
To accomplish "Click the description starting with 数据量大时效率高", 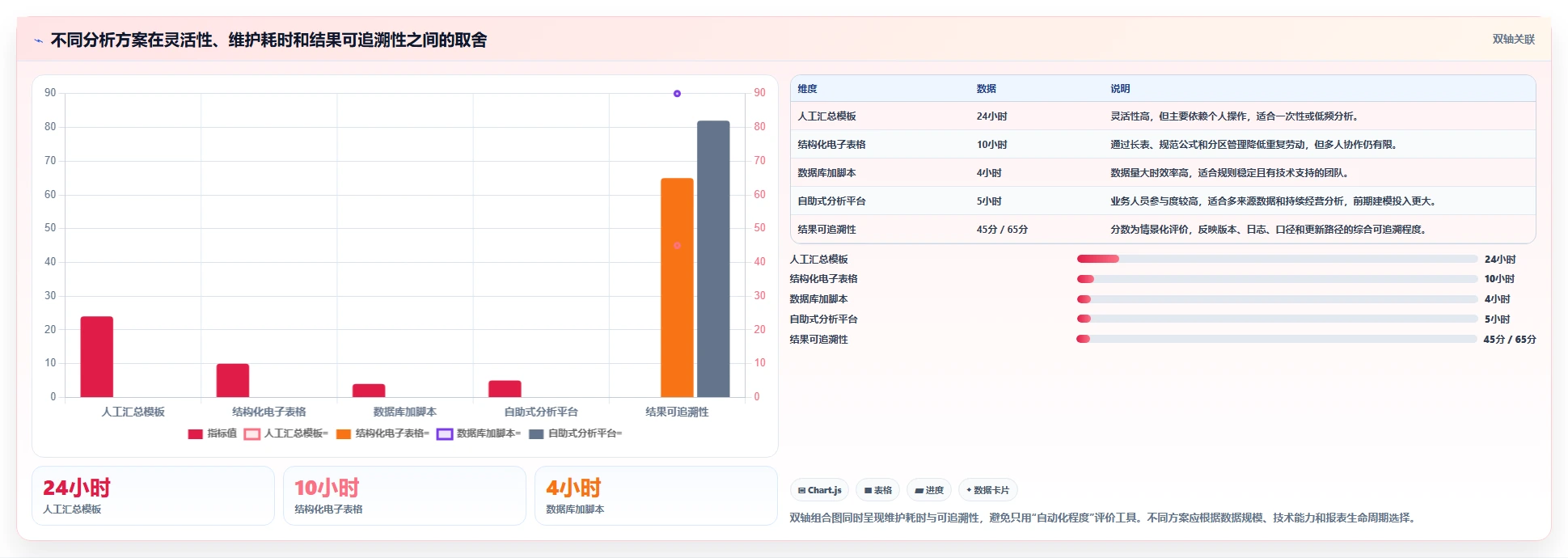I will 1232,173.
